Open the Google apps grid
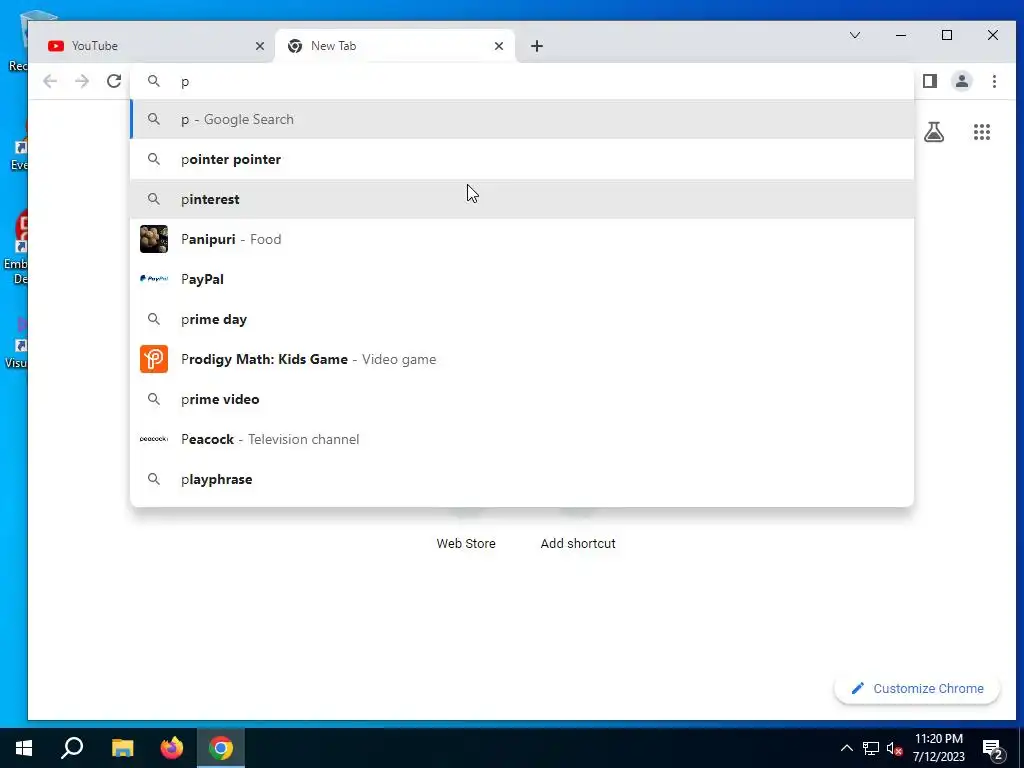 982,132
